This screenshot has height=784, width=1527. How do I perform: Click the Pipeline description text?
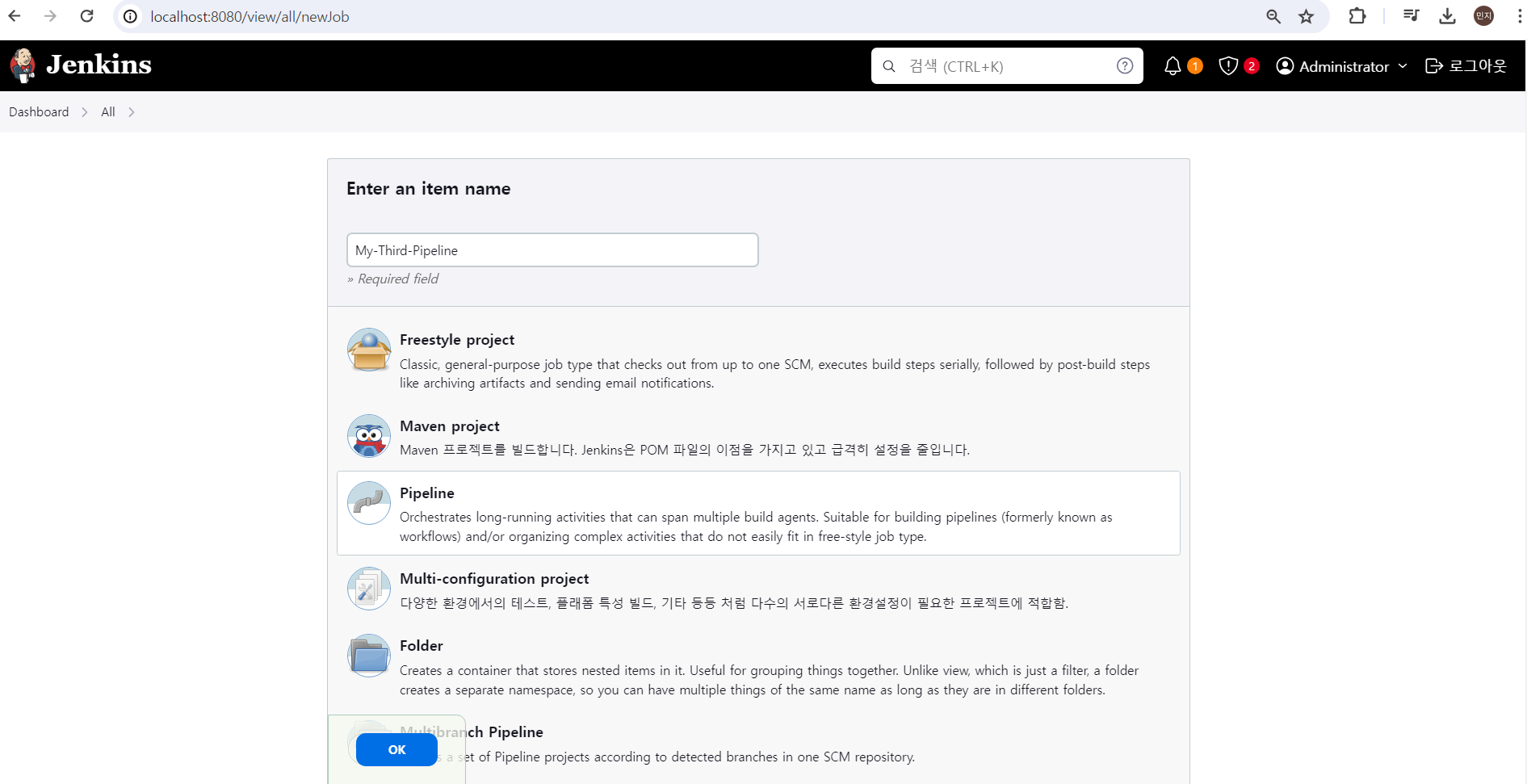(756, 527)
